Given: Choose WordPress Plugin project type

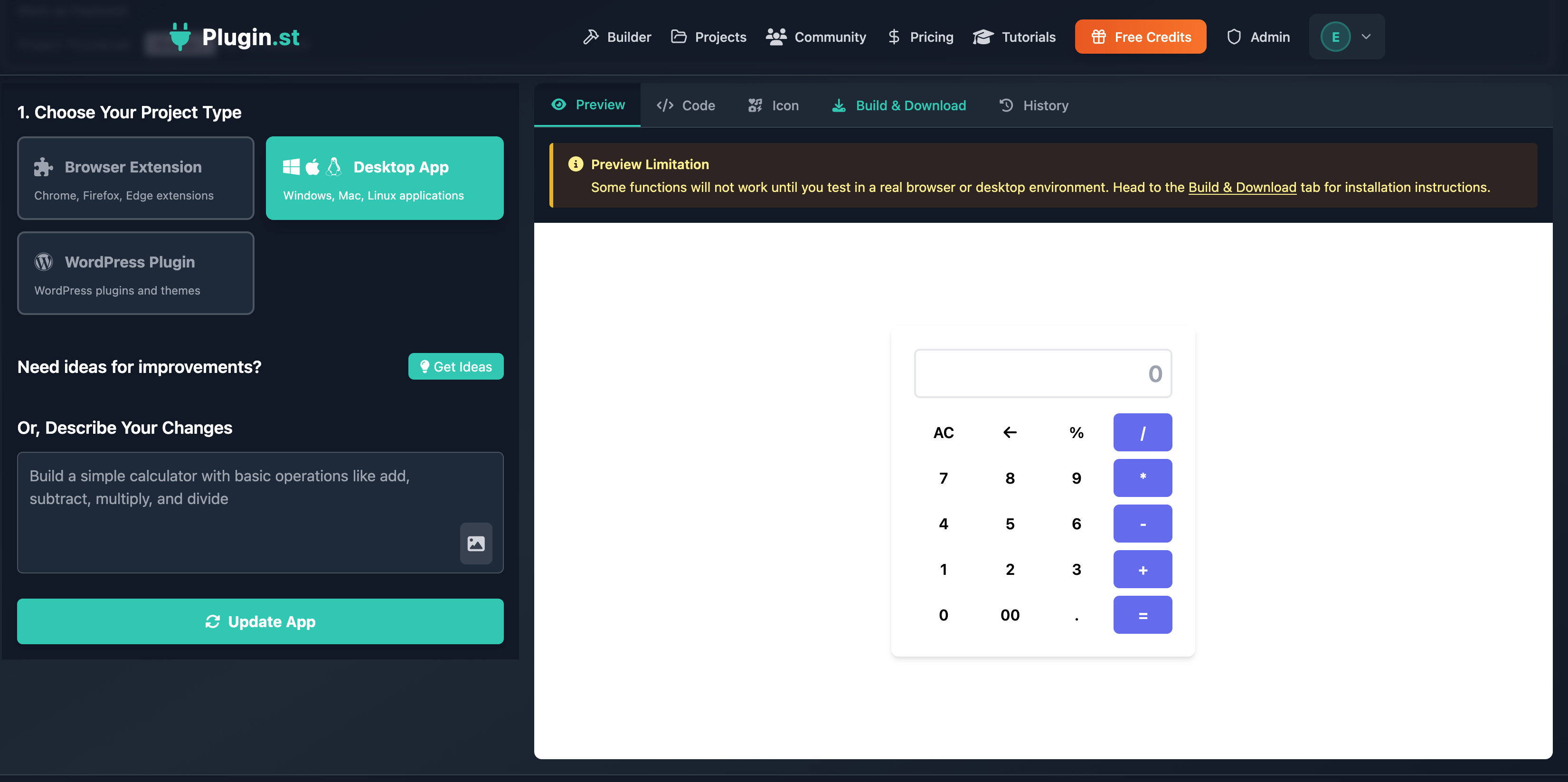Looking at the screenshot, I should pyautogui.click(x=135, y=273).
